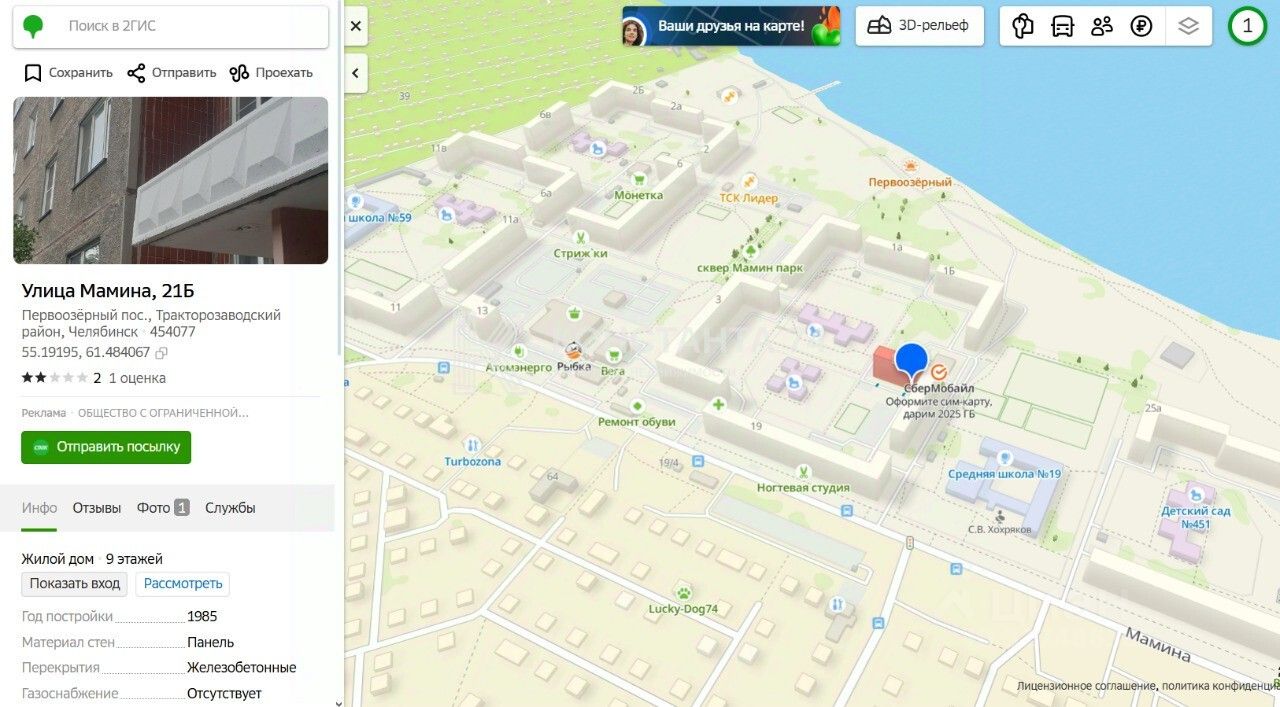This screenshot has width=1280, height=707.
Task: Open the Службы tab
Action: coord(230,508)
